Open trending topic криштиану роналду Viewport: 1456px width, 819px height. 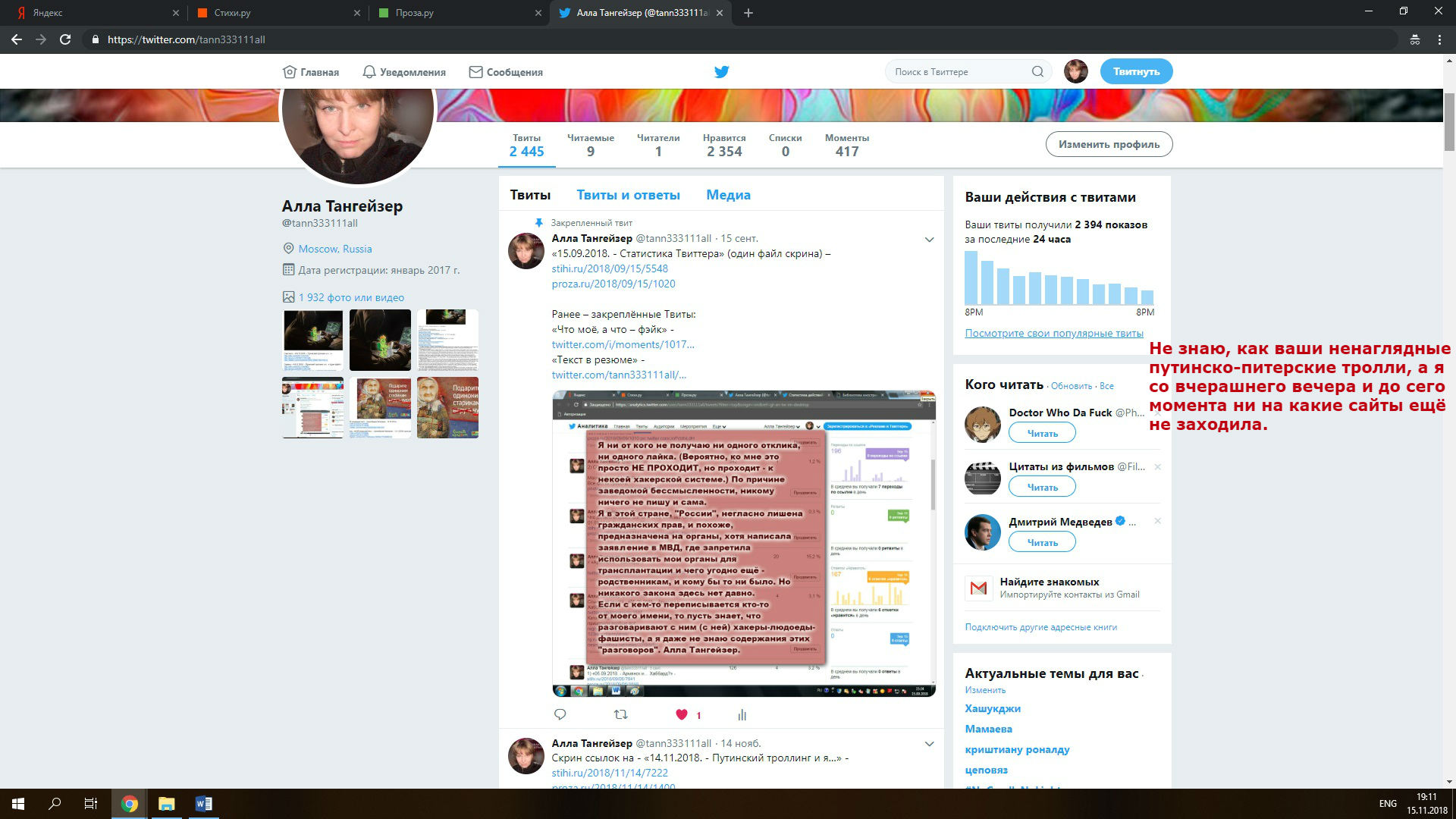[x=1017, y=749]
